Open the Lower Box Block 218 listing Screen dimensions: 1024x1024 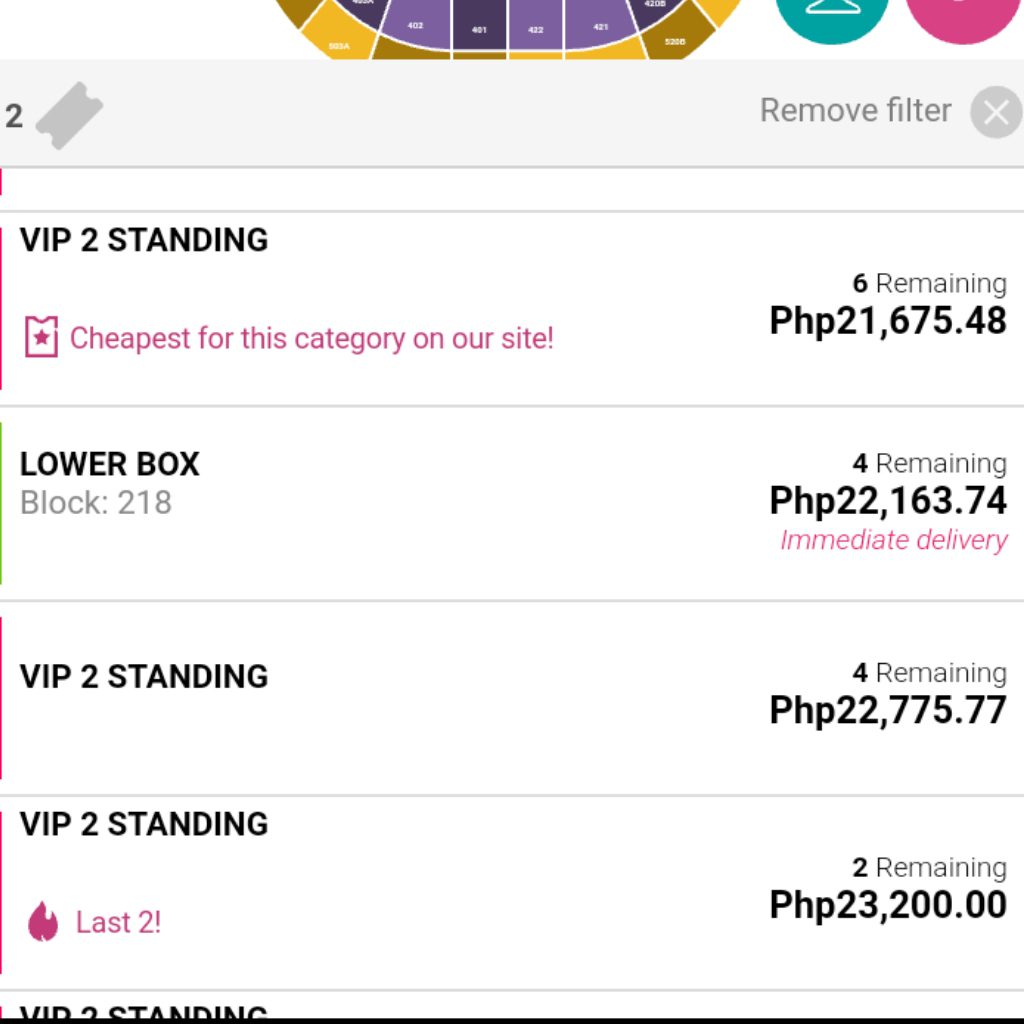click(x=512, y=503)
